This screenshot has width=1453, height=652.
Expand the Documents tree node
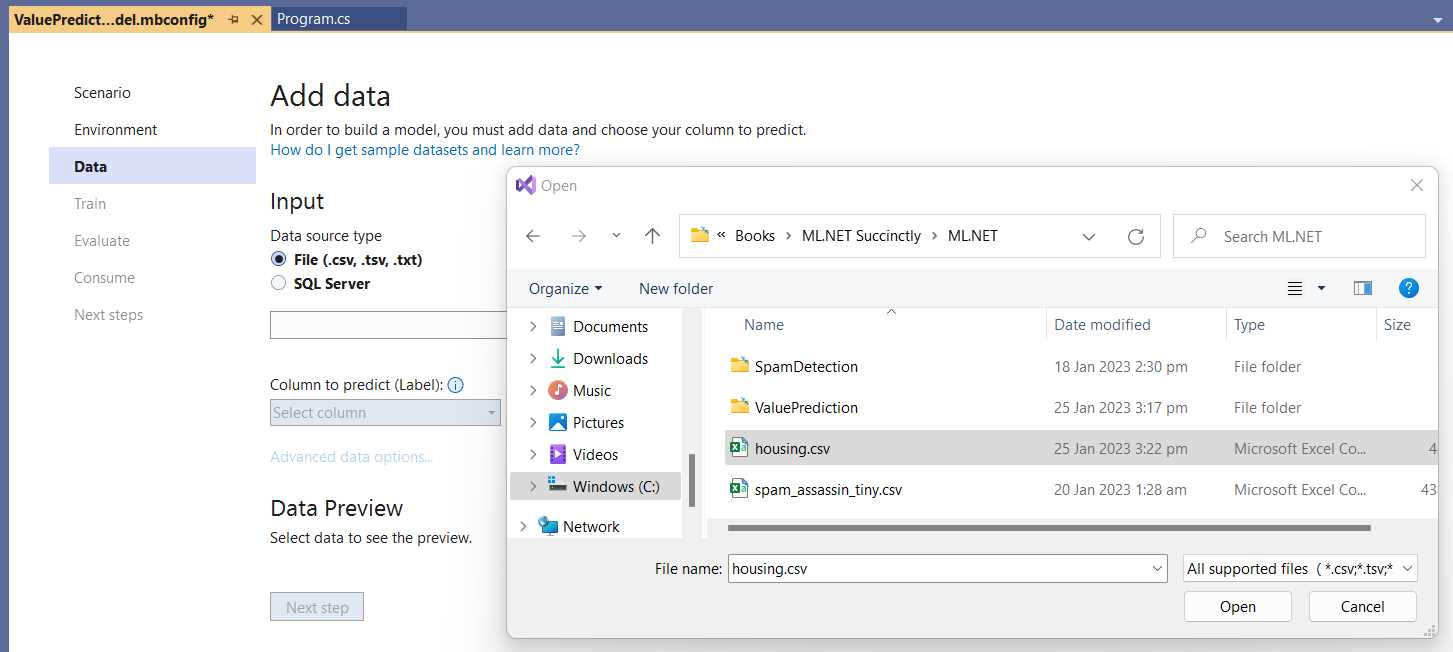click(x=532, y=327)
